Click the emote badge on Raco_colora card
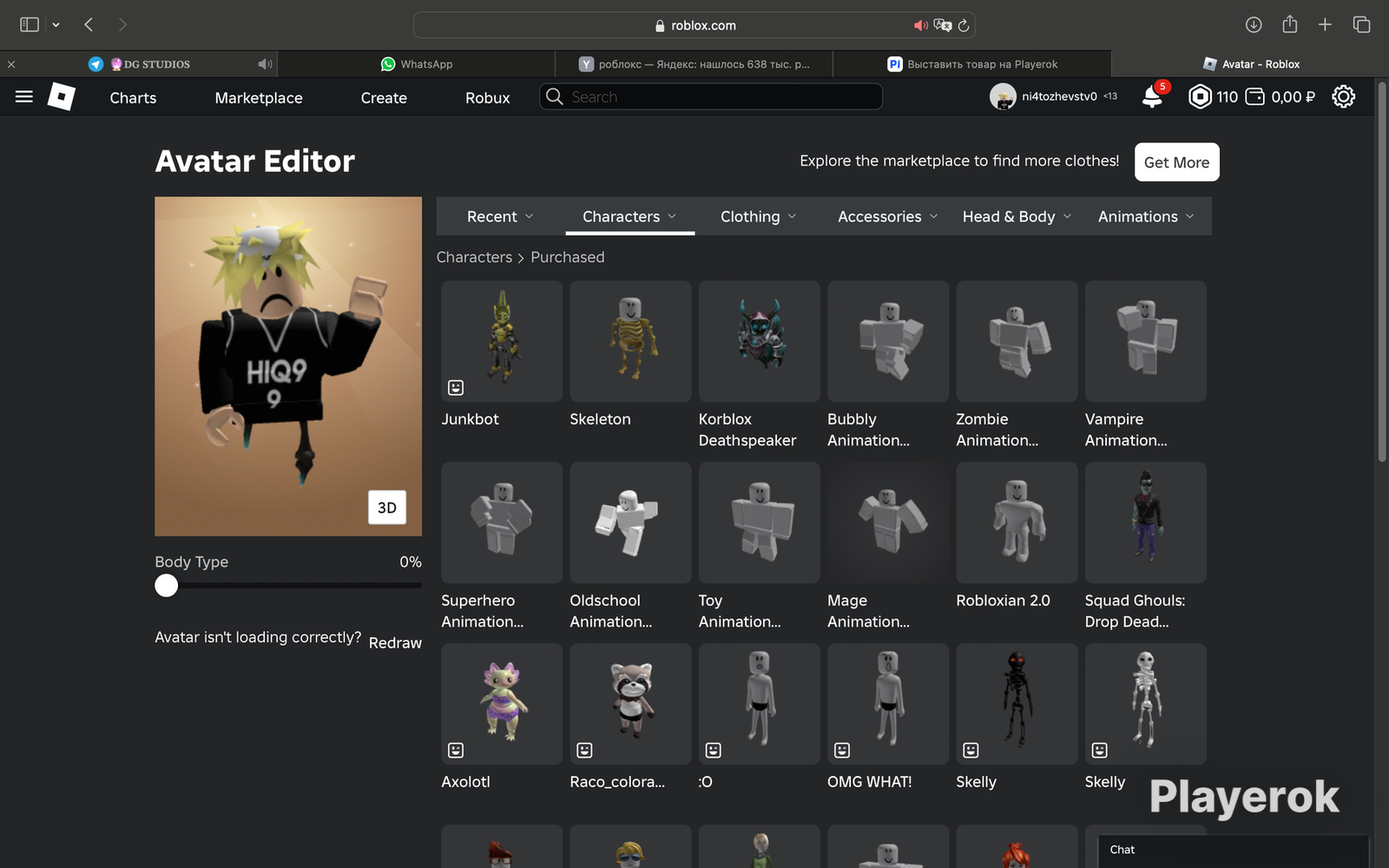 (584, 750)
